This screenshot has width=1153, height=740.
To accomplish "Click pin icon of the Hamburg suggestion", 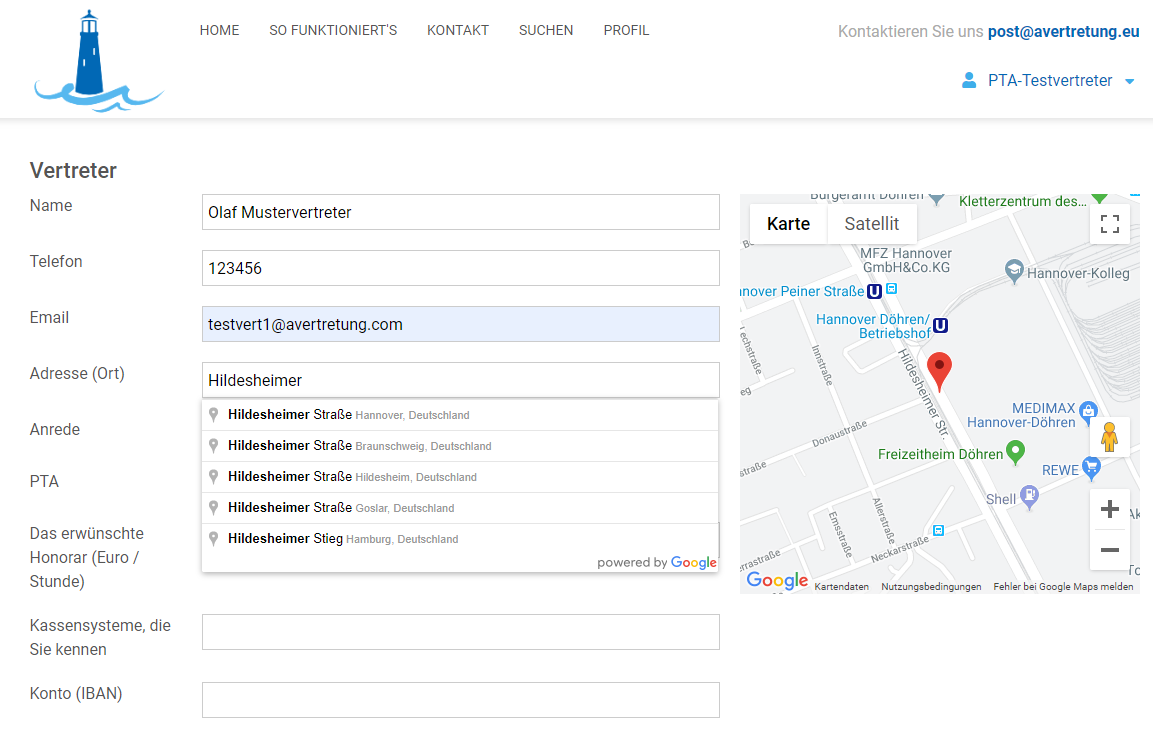I will [213, 538].
